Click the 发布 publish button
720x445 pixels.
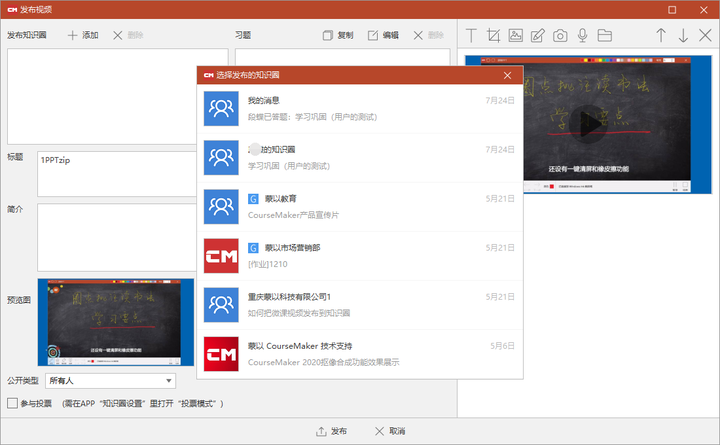pyautogui.click(x=332, y=431)
